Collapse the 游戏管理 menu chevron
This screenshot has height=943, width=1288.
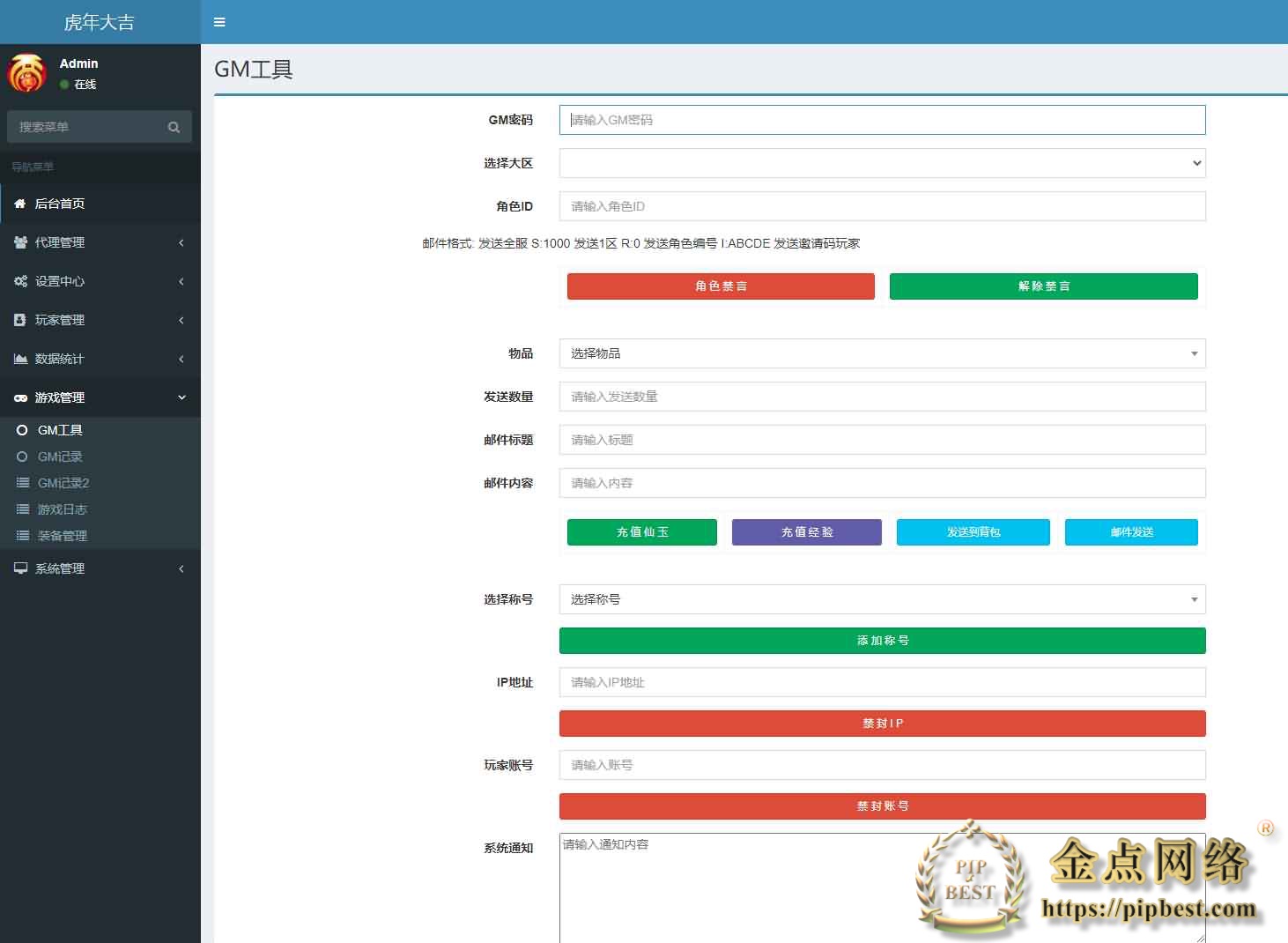181,397
